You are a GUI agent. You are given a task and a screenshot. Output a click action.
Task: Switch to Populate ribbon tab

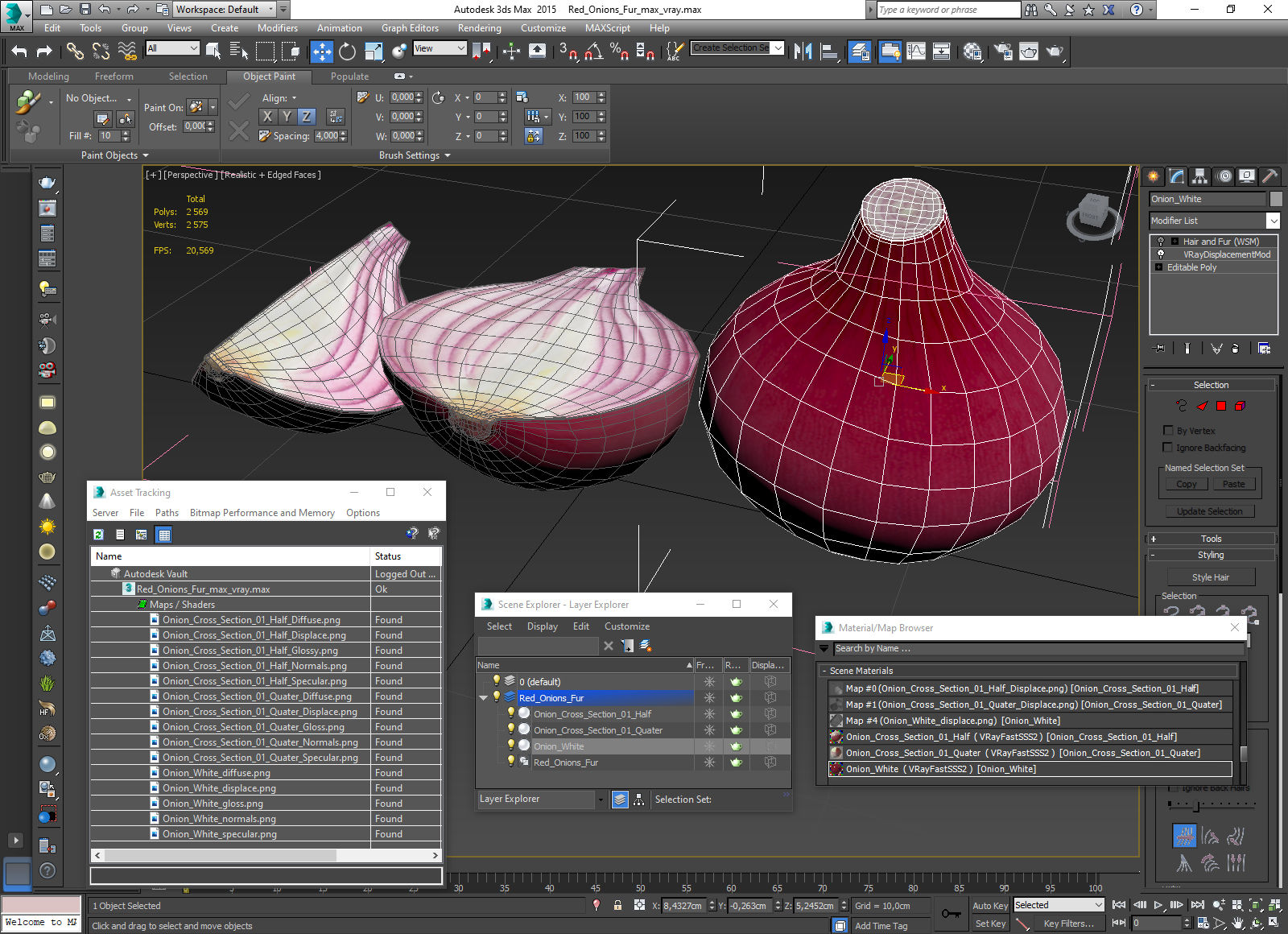tap(349, 76)
